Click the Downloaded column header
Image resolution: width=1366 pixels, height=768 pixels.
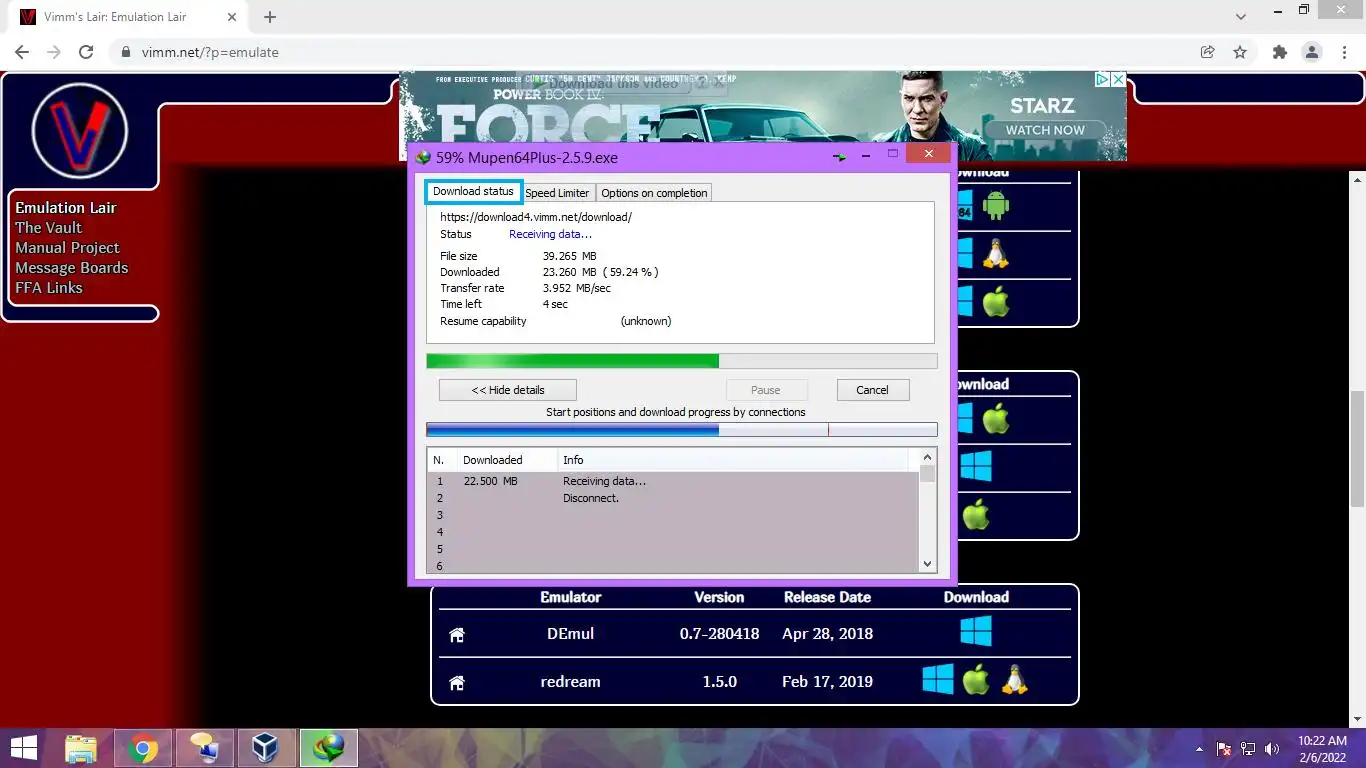point(506,460)
